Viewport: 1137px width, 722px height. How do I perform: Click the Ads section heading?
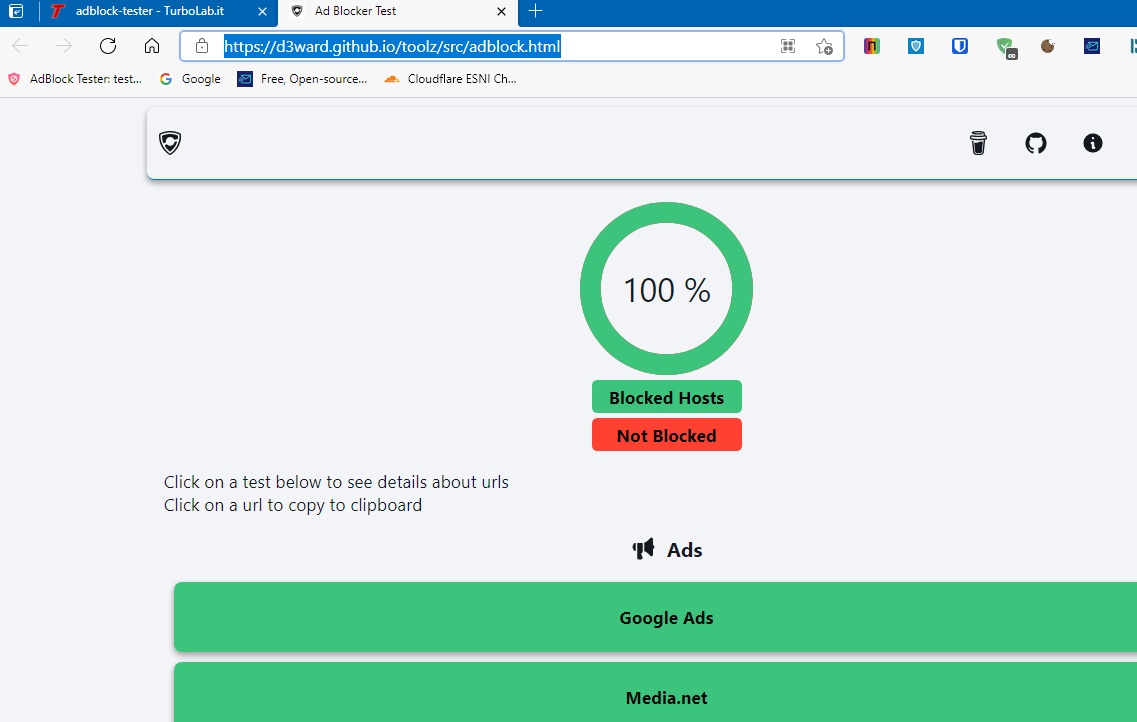[667, 549]
